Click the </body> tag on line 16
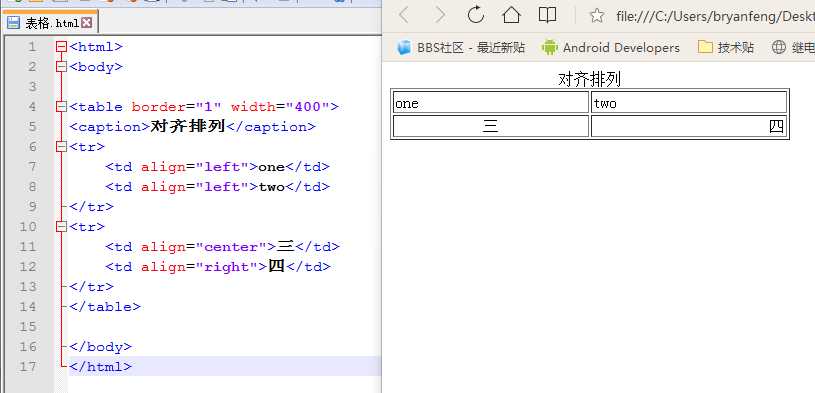Image resolution: width=815 pixels, height=393 pixels. tap(100, 347)
